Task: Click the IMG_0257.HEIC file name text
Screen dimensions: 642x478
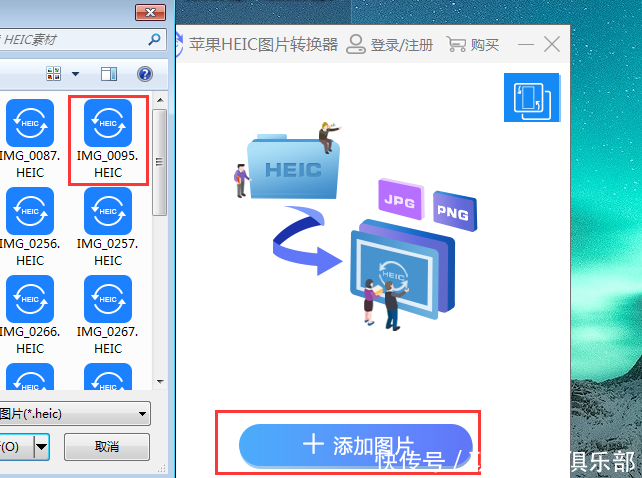Action: click(x=108, y=252)
